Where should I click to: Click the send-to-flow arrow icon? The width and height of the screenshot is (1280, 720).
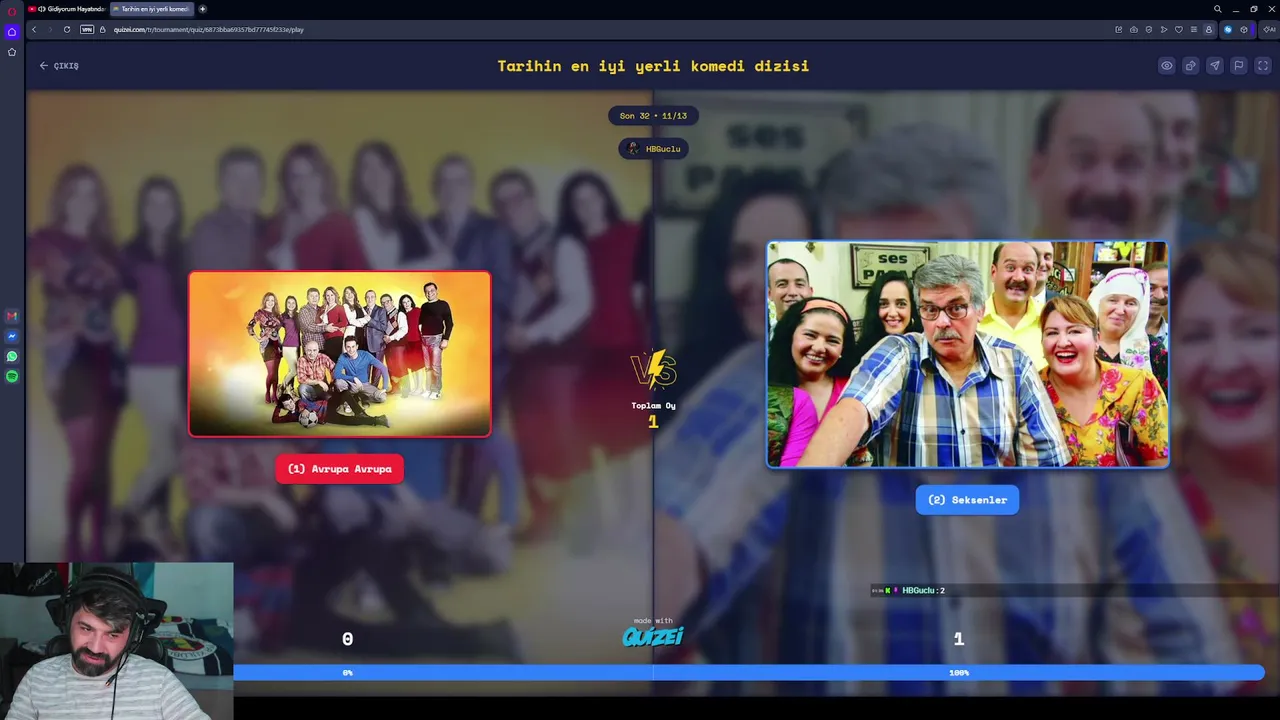point(1164,29)
